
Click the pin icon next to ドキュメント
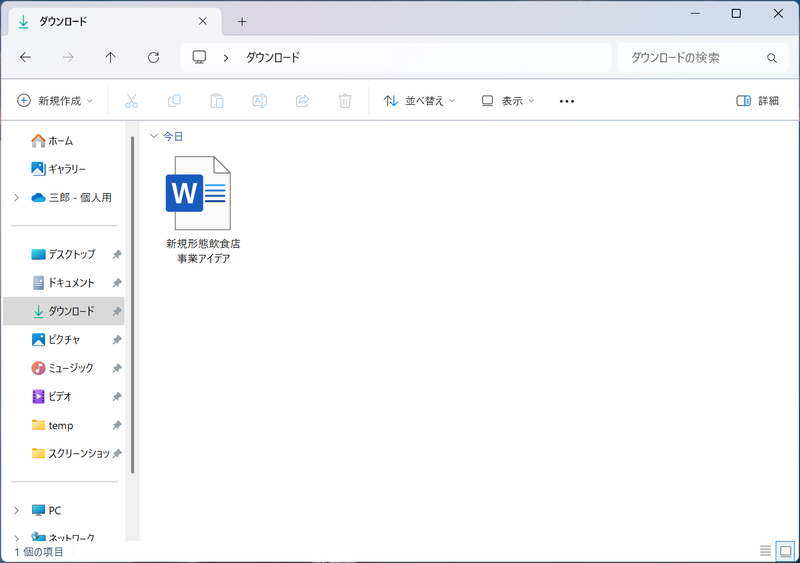[117, 283]
